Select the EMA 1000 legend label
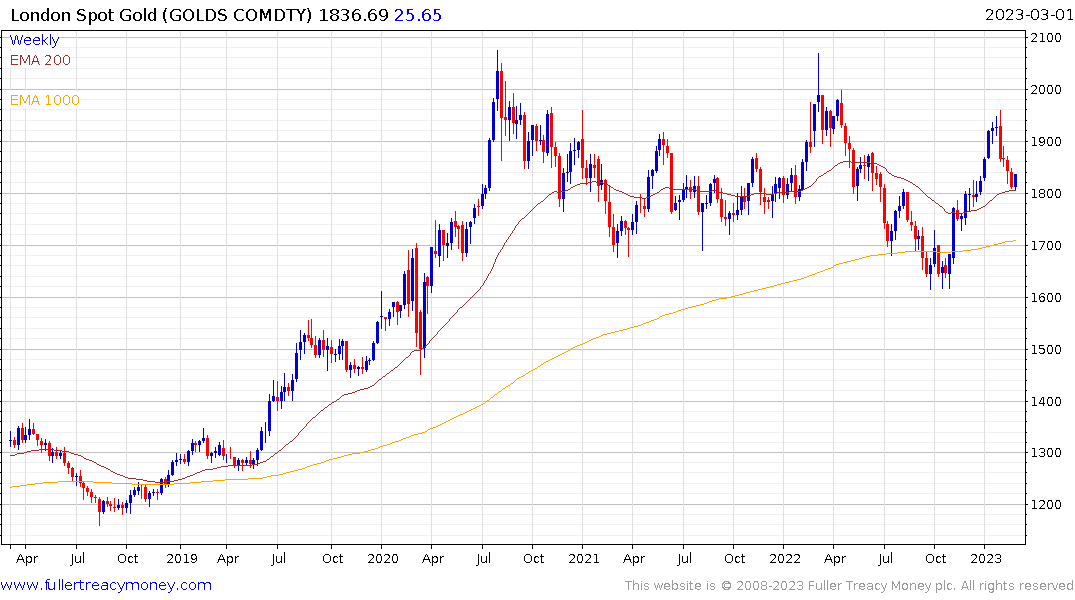The height and width of the screenshot is (600, 1075). (45, 100)
